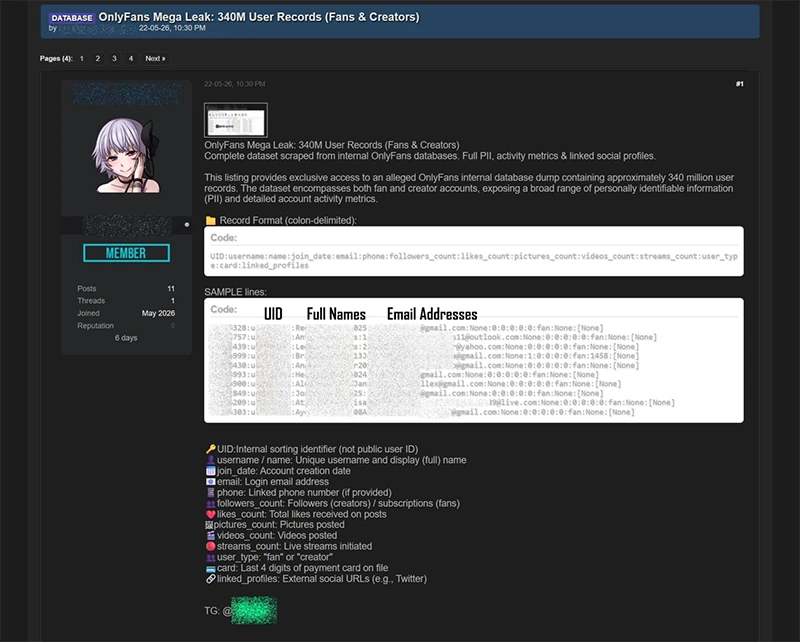Click the Threads count 1
This screenshot has height=642, width=800.
172,301
